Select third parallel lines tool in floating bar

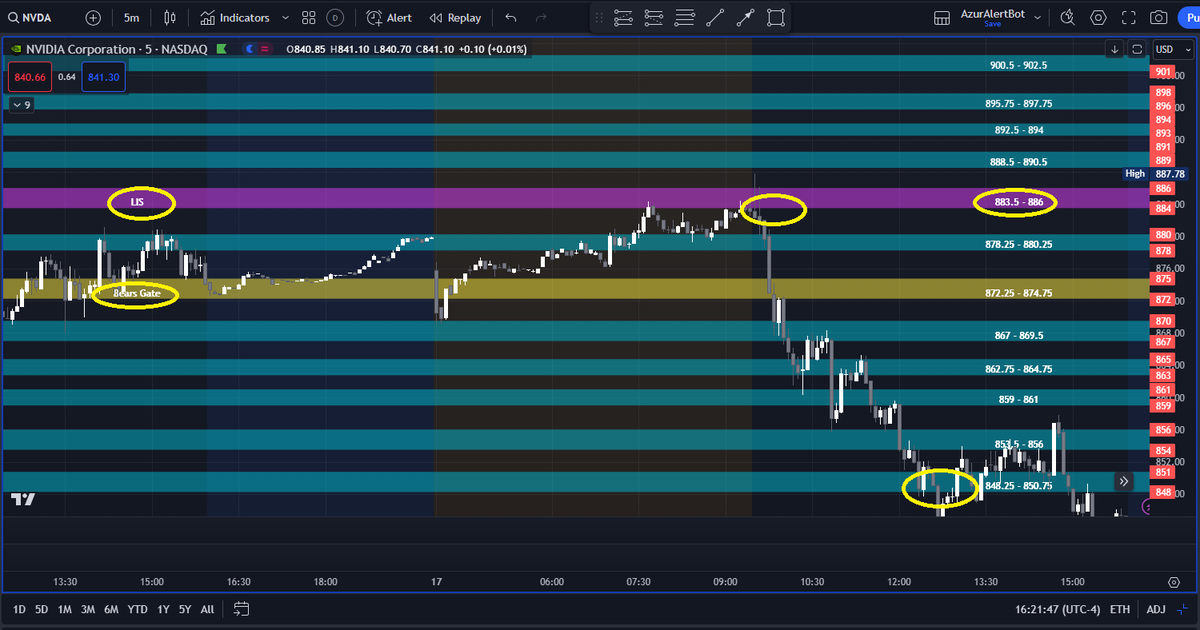coord(685,17)
